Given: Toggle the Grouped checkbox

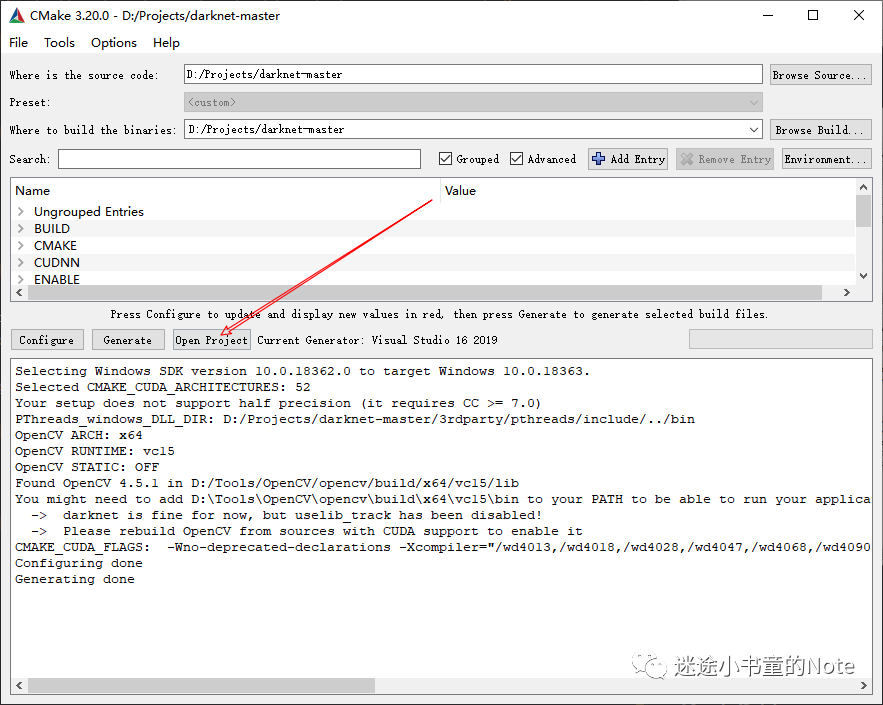Looking at the screenshot, I should point(445,159).
